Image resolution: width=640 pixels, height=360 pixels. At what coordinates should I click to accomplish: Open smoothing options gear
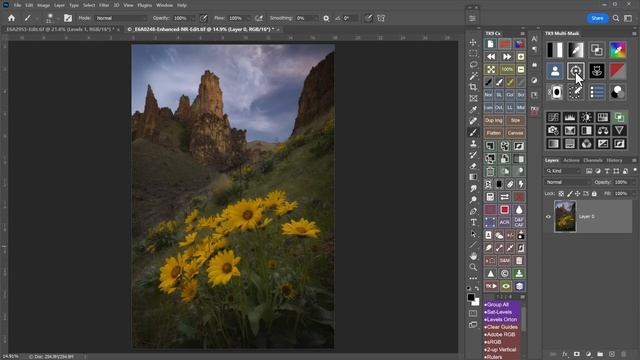click(x=326, y=18)
